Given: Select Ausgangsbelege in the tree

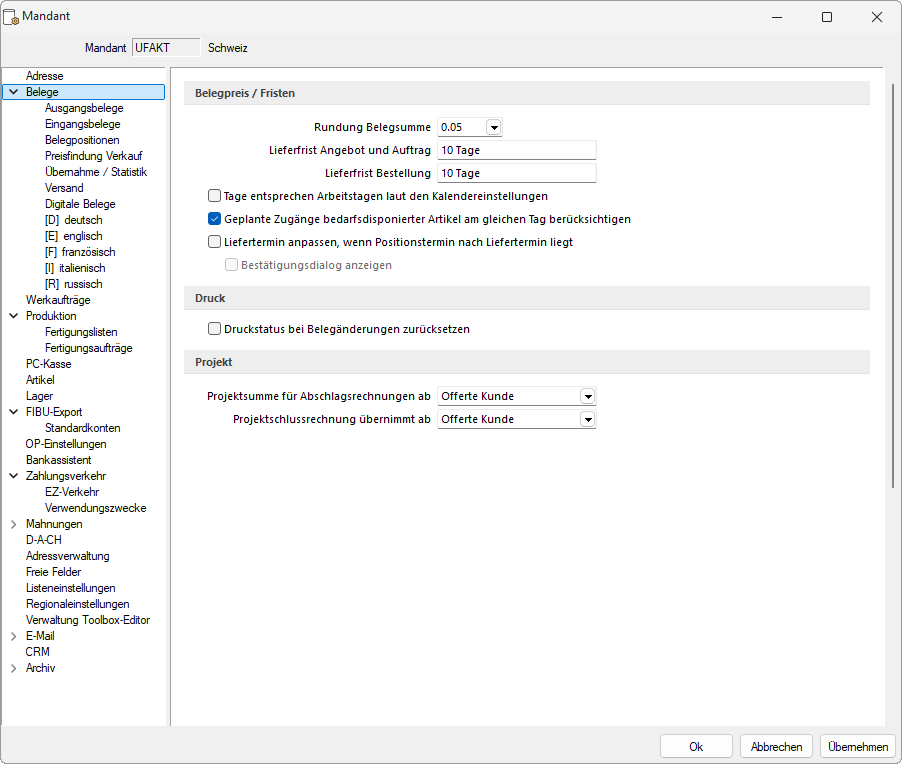Looking at the screenshot, I should point(84,108).
